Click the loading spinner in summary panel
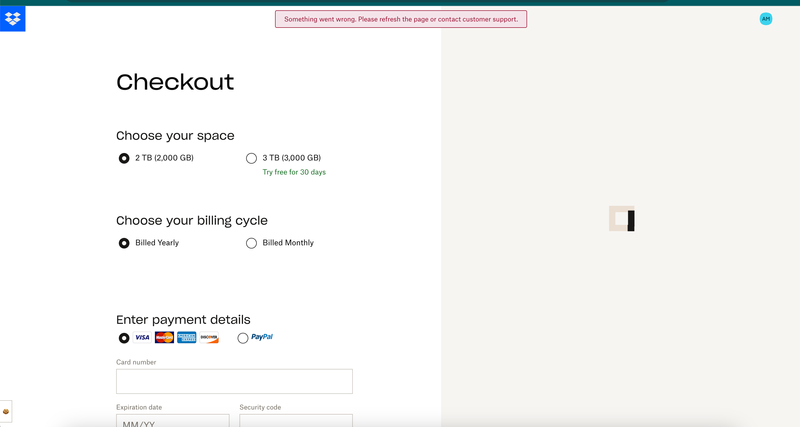The image size is (800, 427). pos(622,219)
